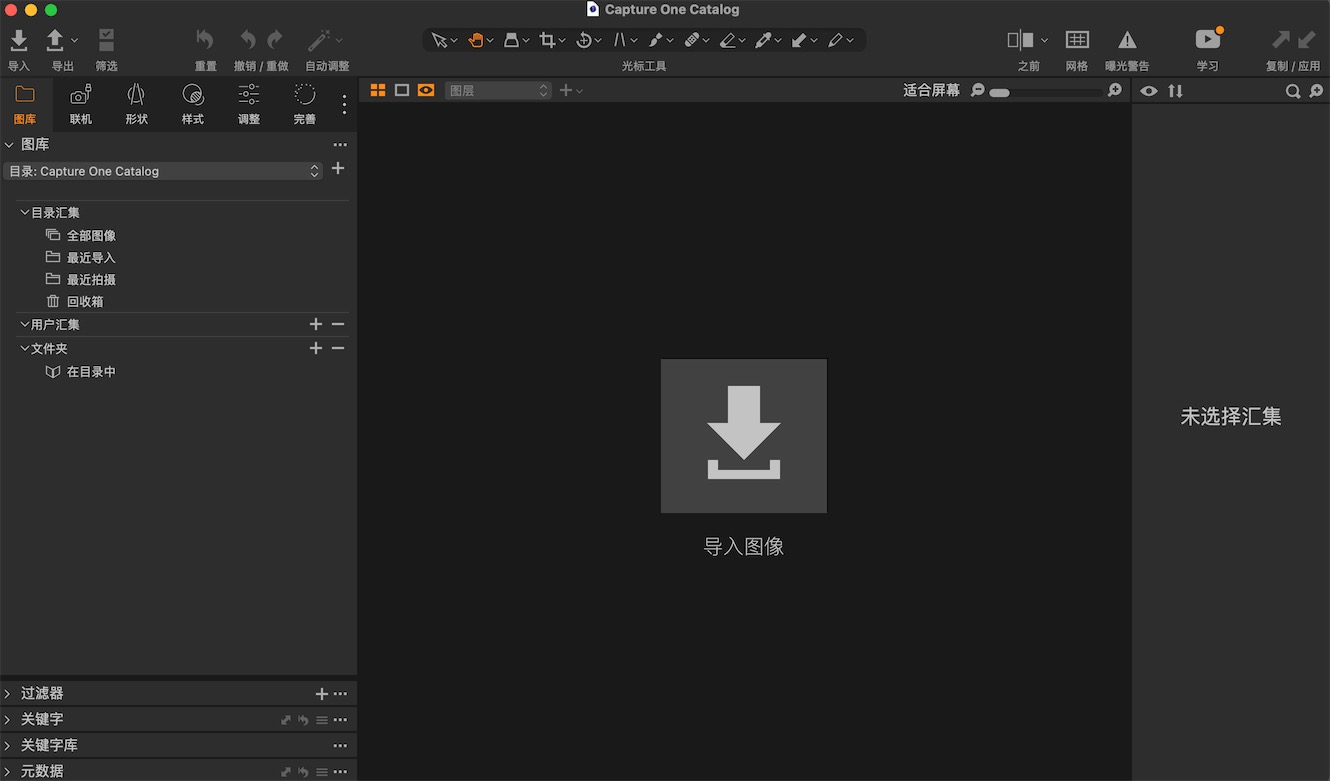This screenshot has width=1330, height=781.
Task: Click the apply adjustments down-arrow icon
Action: [x=1306, y=40]
